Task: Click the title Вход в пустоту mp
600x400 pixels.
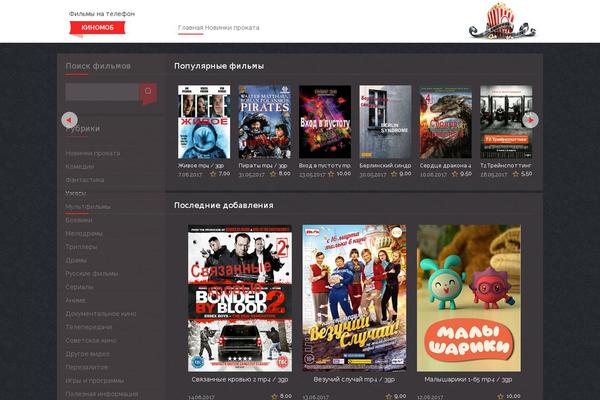Action: pos(325,166)
